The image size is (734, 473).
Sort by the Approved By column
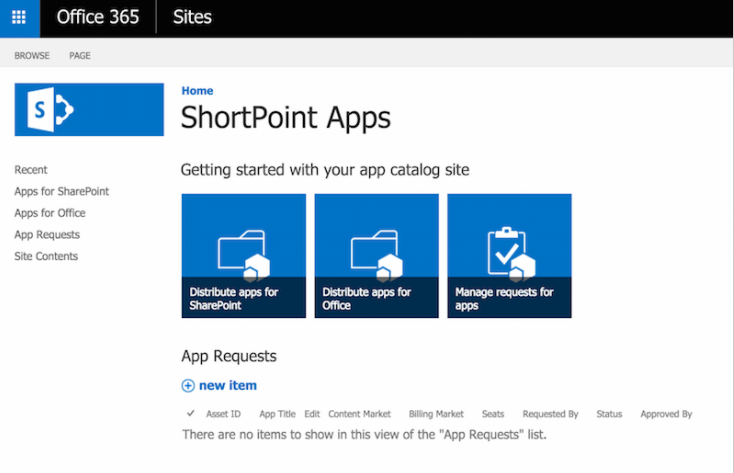(x=666, y=414)
